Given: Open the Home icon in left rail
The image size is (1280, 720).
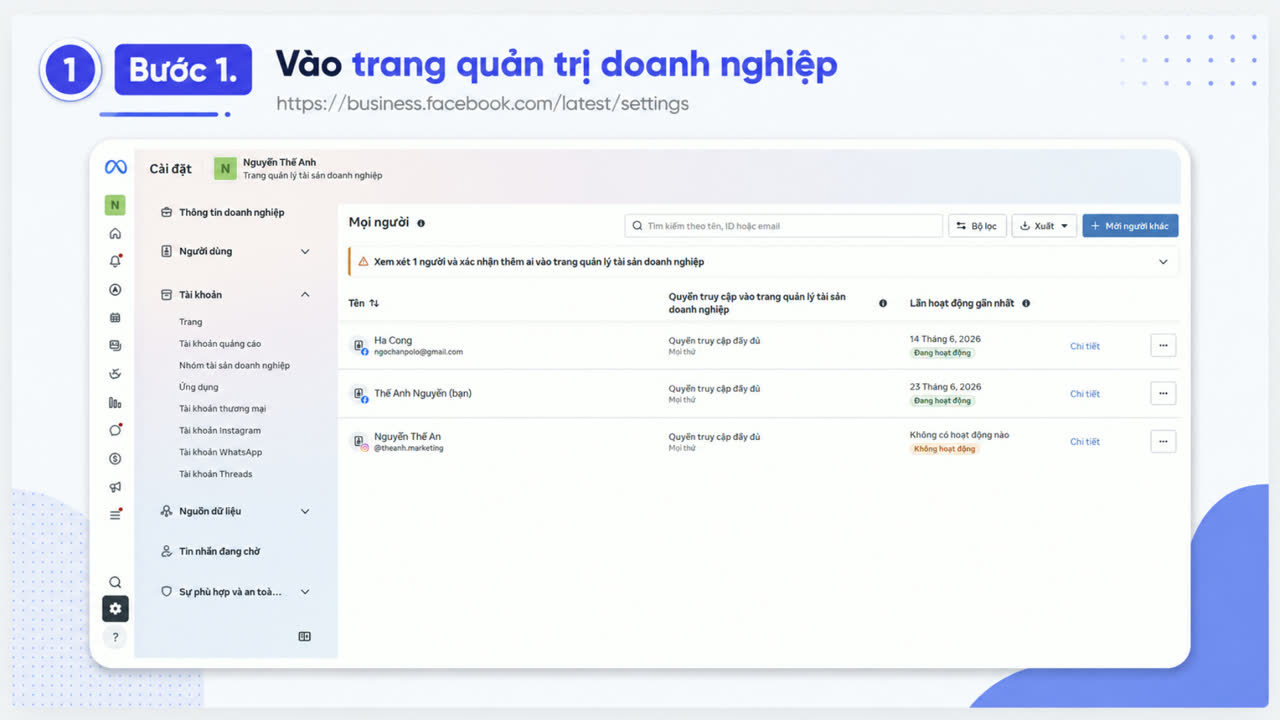Looking at the screenshot, I should coord(115,234).
